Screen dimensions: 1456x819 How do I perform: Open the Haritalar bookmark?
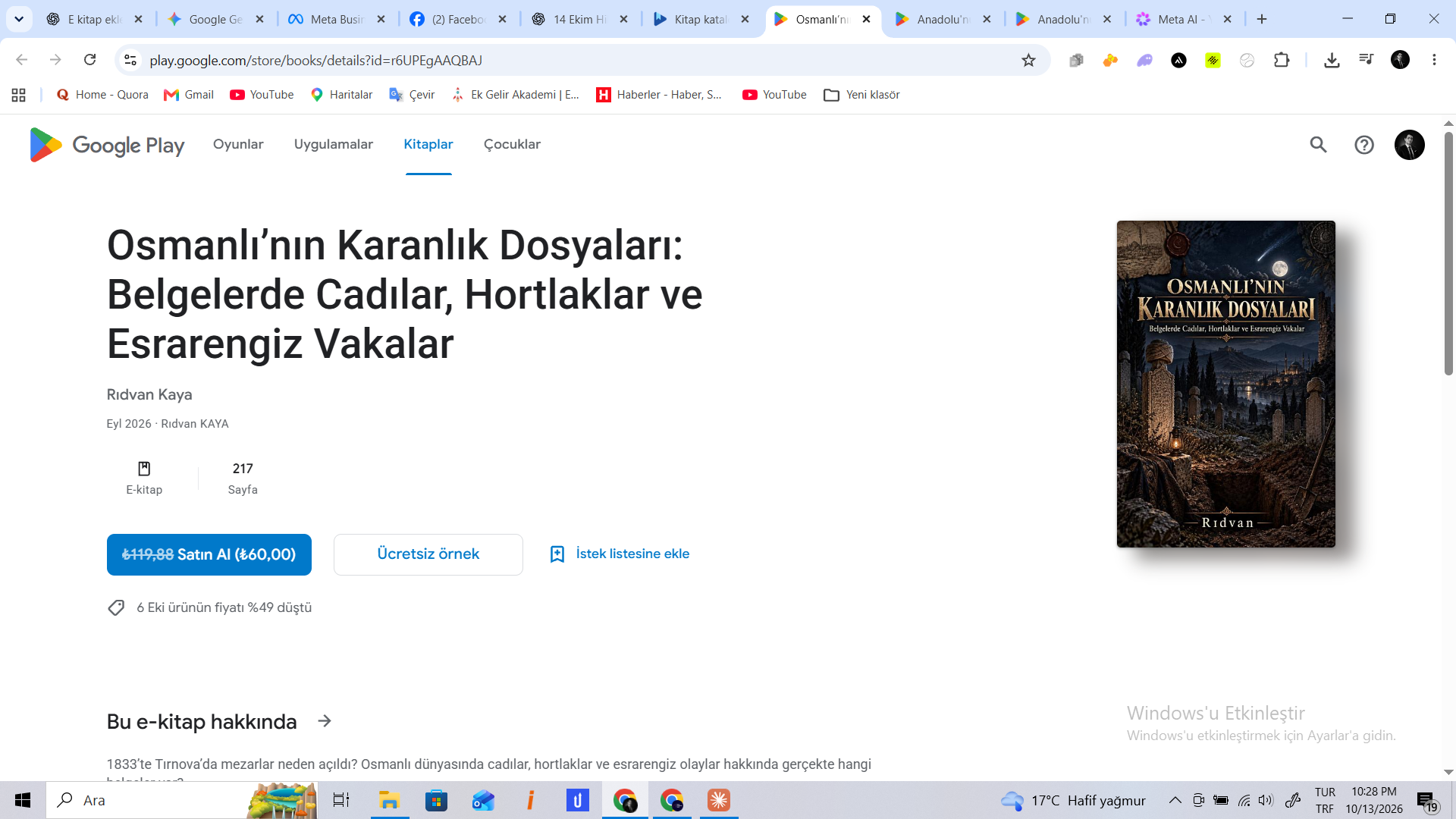point(341,95)
